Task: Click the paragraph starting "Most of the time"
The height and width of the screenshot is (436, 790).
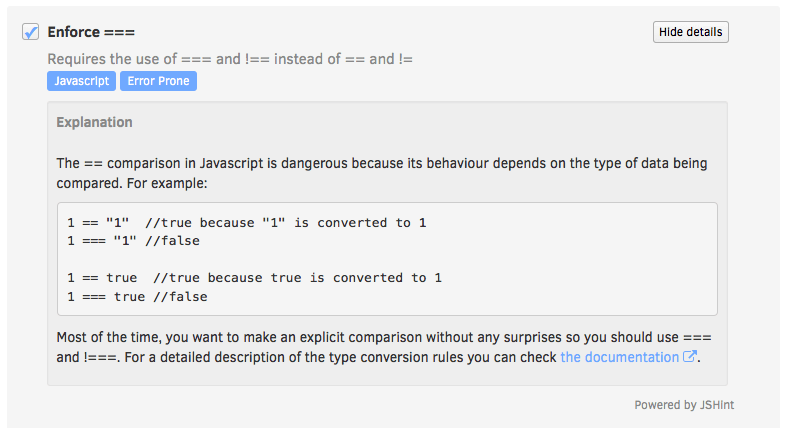Action: click(x=380, y=337)
